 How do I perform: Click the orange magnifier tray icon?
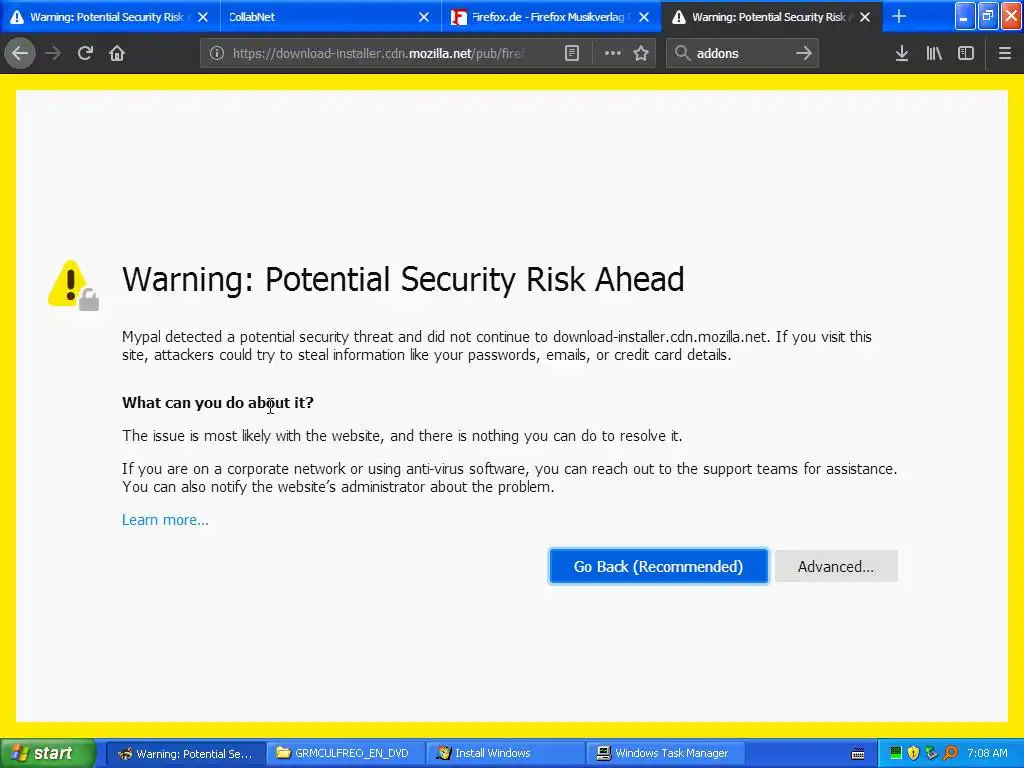950,753
